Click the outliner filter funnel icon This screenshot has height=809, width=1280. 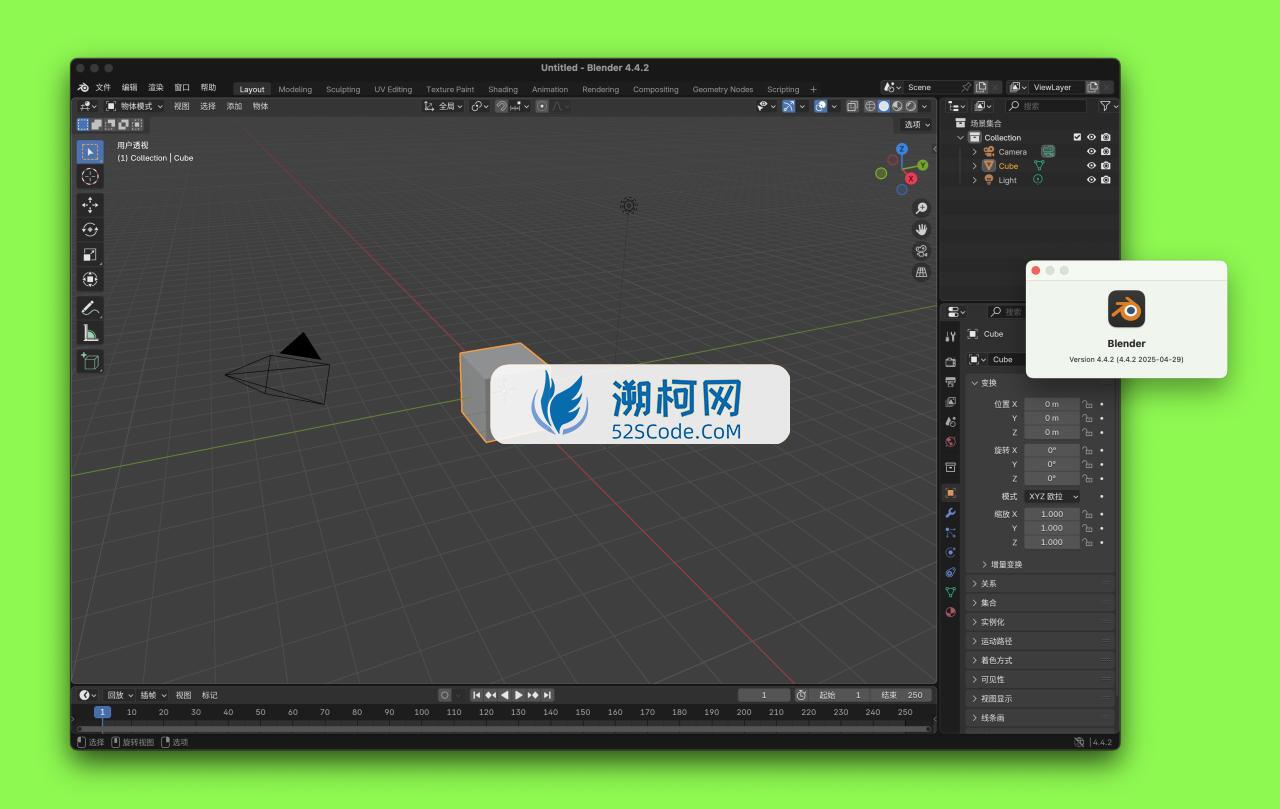[1105, 106]
